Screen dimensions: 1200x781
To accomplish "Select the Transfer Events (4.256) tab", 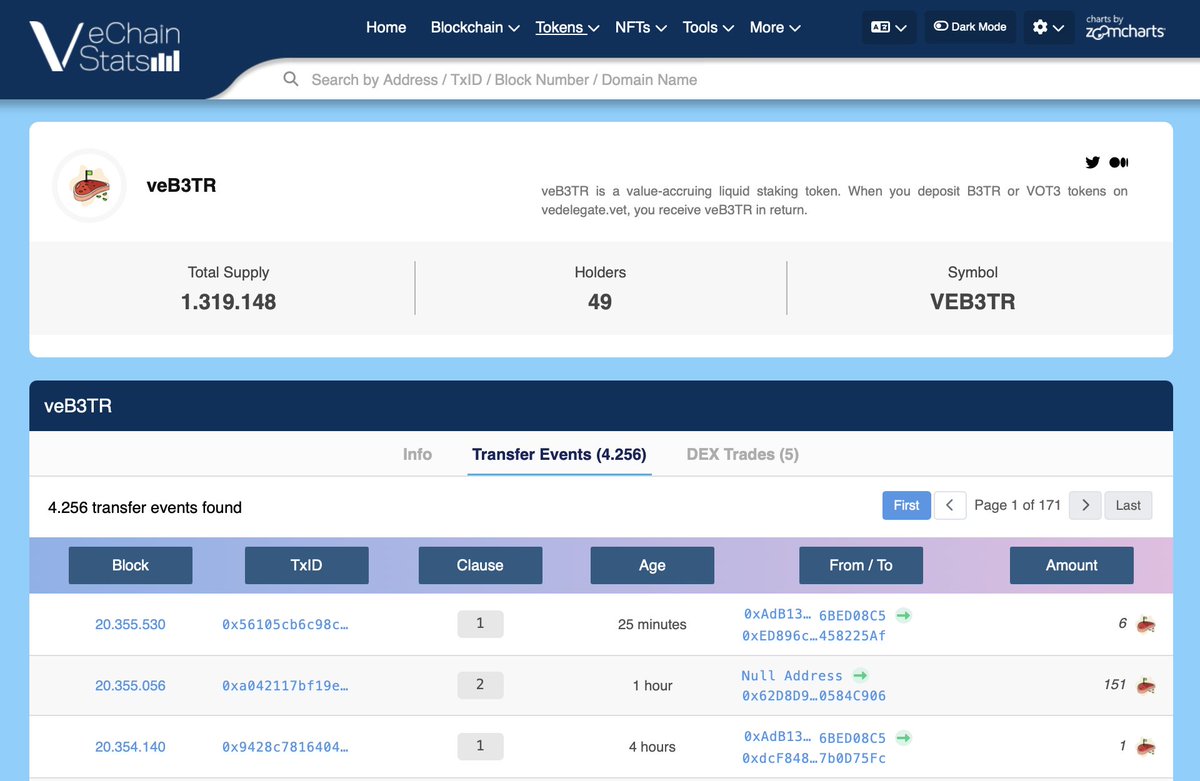I will click(x=559, y=454).
